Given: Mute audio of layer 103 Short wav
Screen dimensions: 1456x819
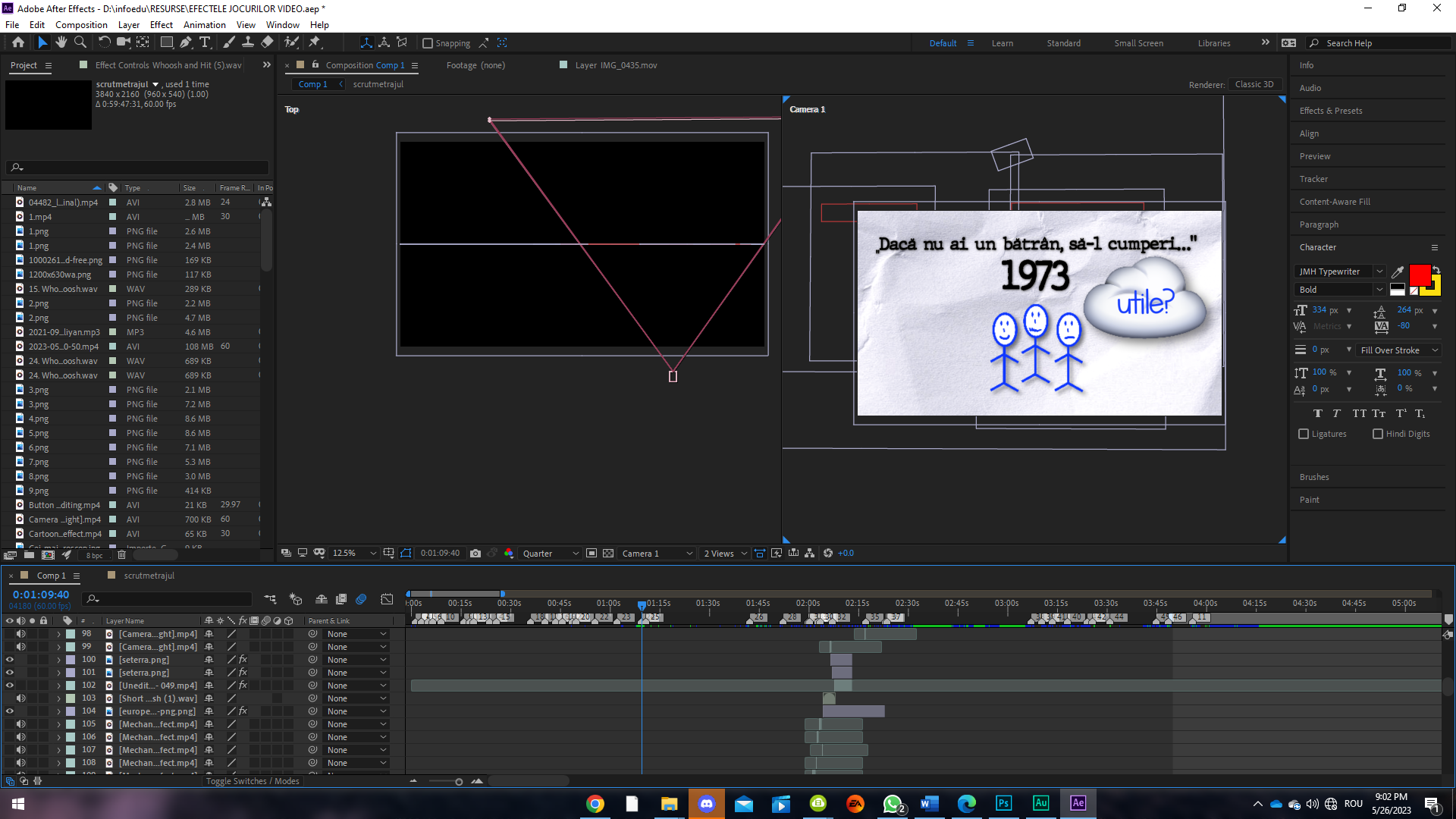Looking at the screenshot, I should 21,698.
